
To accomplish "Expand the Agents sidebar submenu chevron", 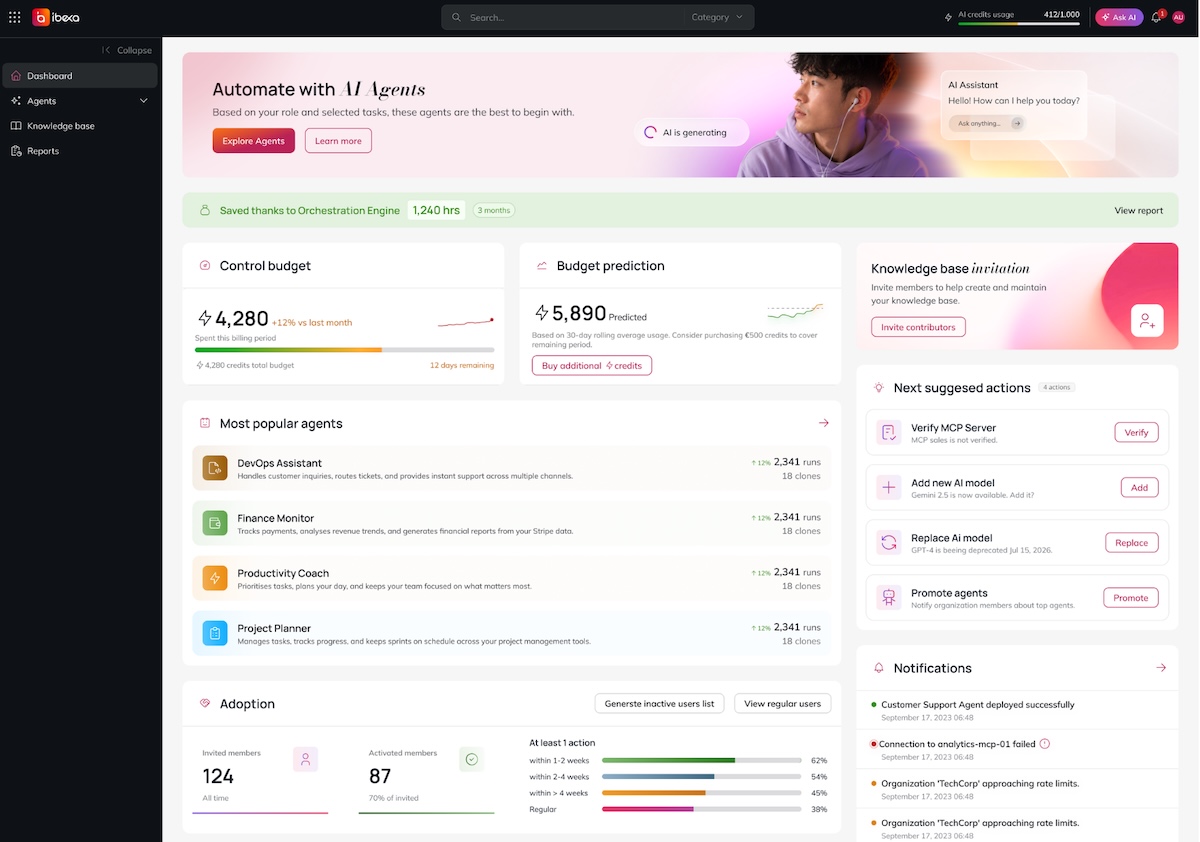I will coord(143,101).
